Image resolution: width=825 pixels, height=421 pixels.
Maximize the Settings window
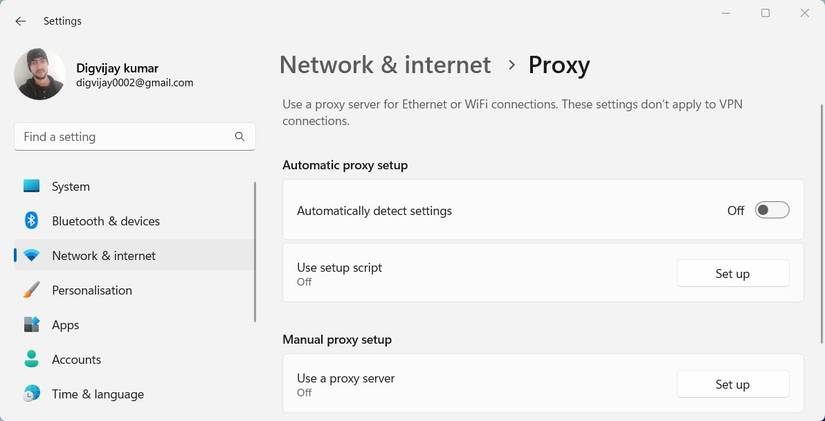pos(765,13)
